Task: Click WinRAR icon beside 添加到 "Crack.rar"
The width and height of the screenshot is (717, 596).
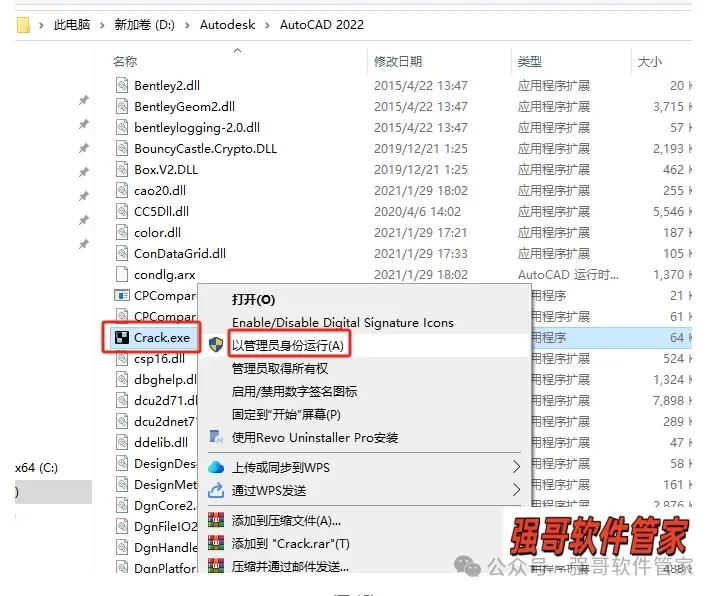Action: point(216,543)
